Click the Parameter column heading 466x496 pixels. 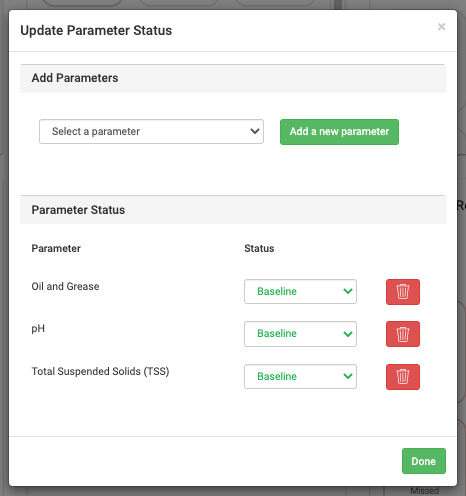coord(56,248)
